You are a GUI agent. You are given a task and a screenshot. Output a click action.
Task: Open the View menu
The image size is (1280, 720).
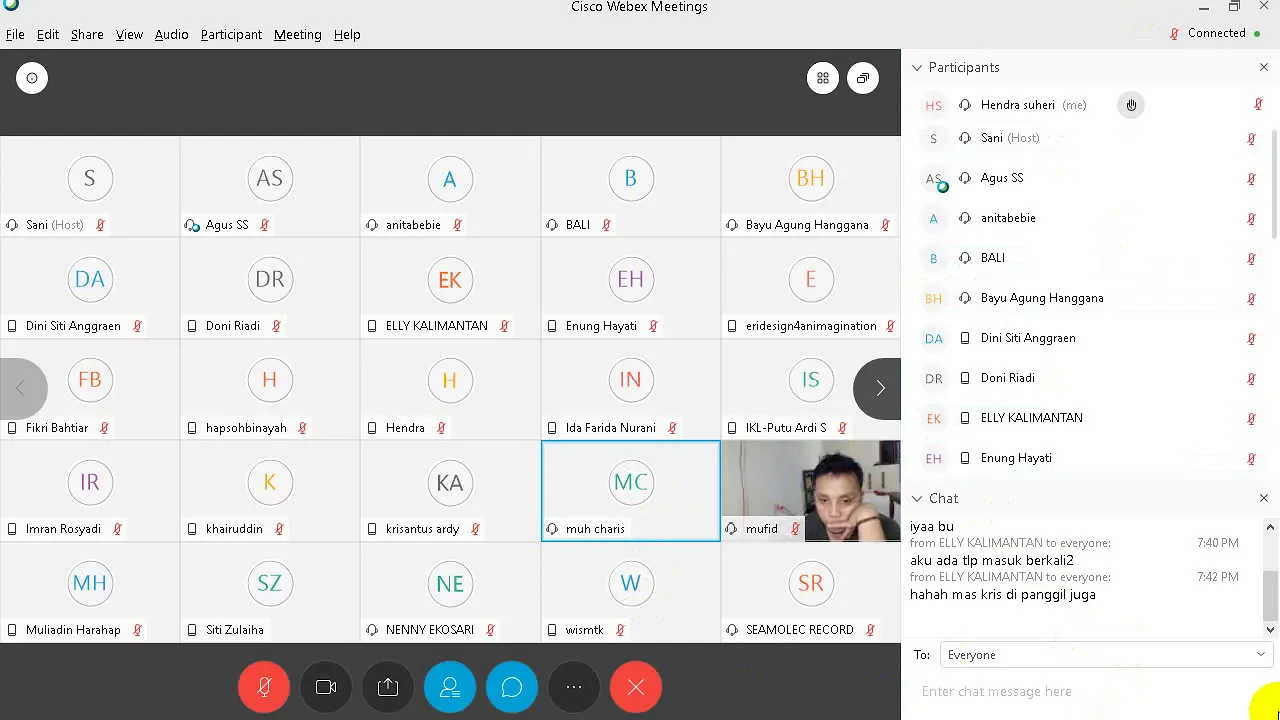[x=129, y=34]
